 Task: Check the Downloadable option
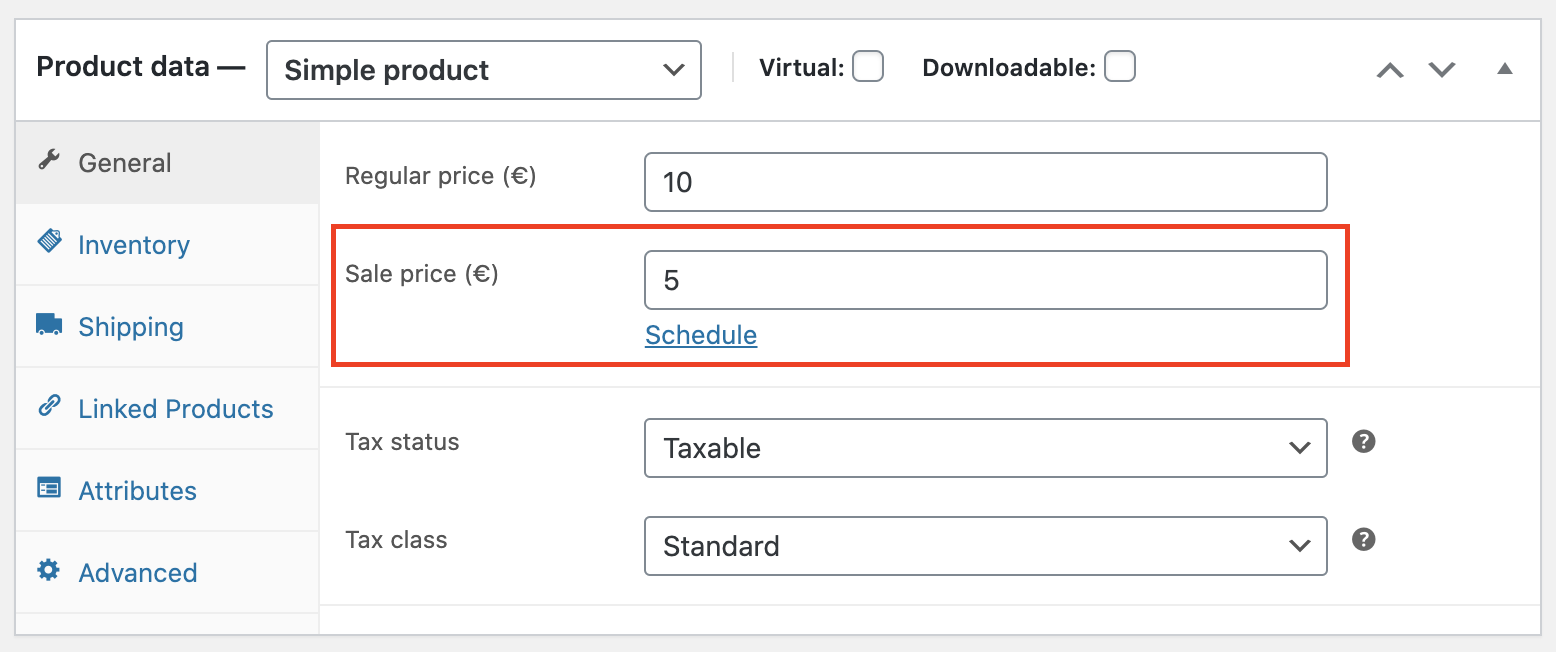click(1120, 66)
